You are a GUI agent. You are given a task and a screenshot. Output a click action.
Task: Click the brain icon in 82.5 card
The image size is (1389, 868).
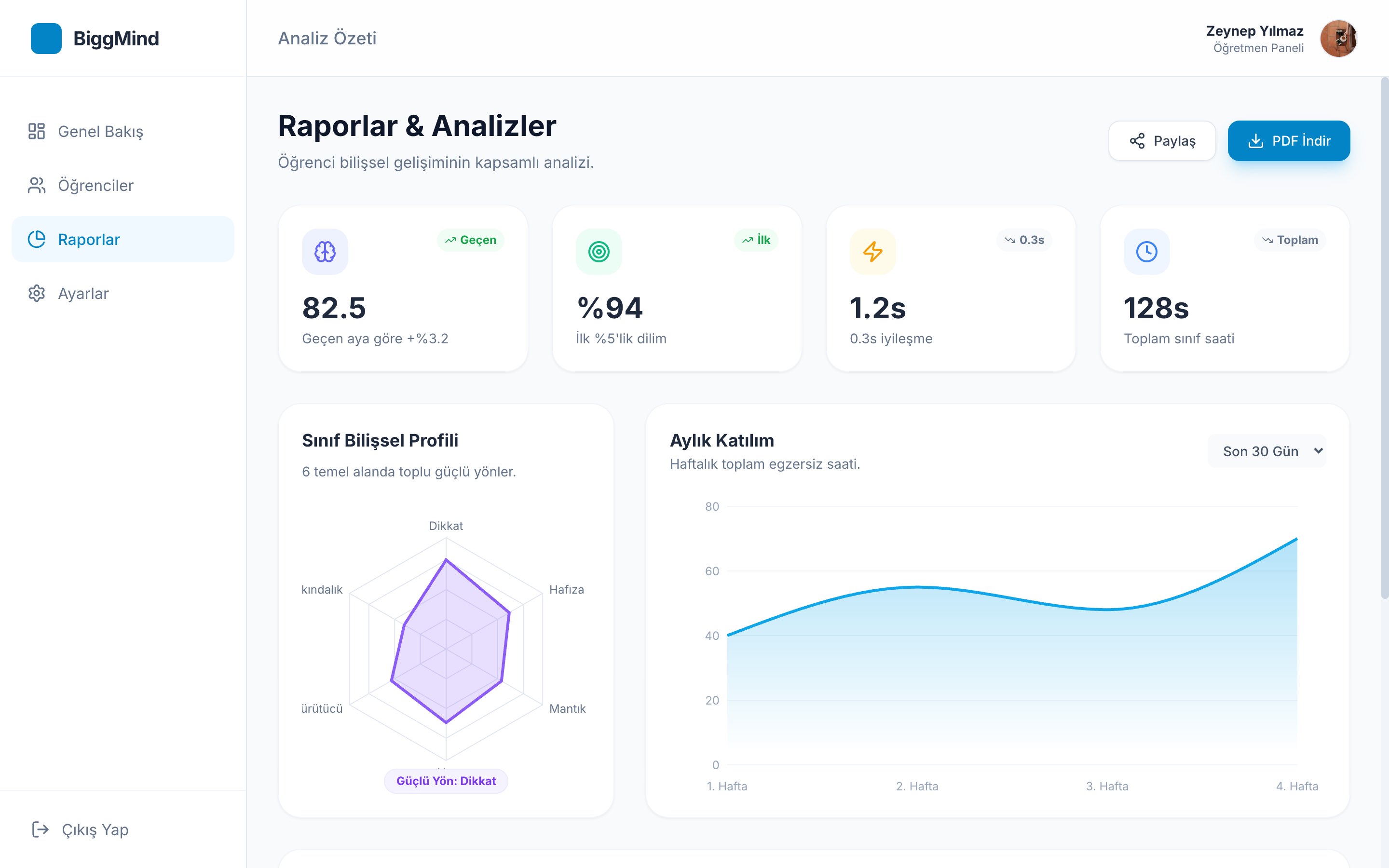(325, 251)
